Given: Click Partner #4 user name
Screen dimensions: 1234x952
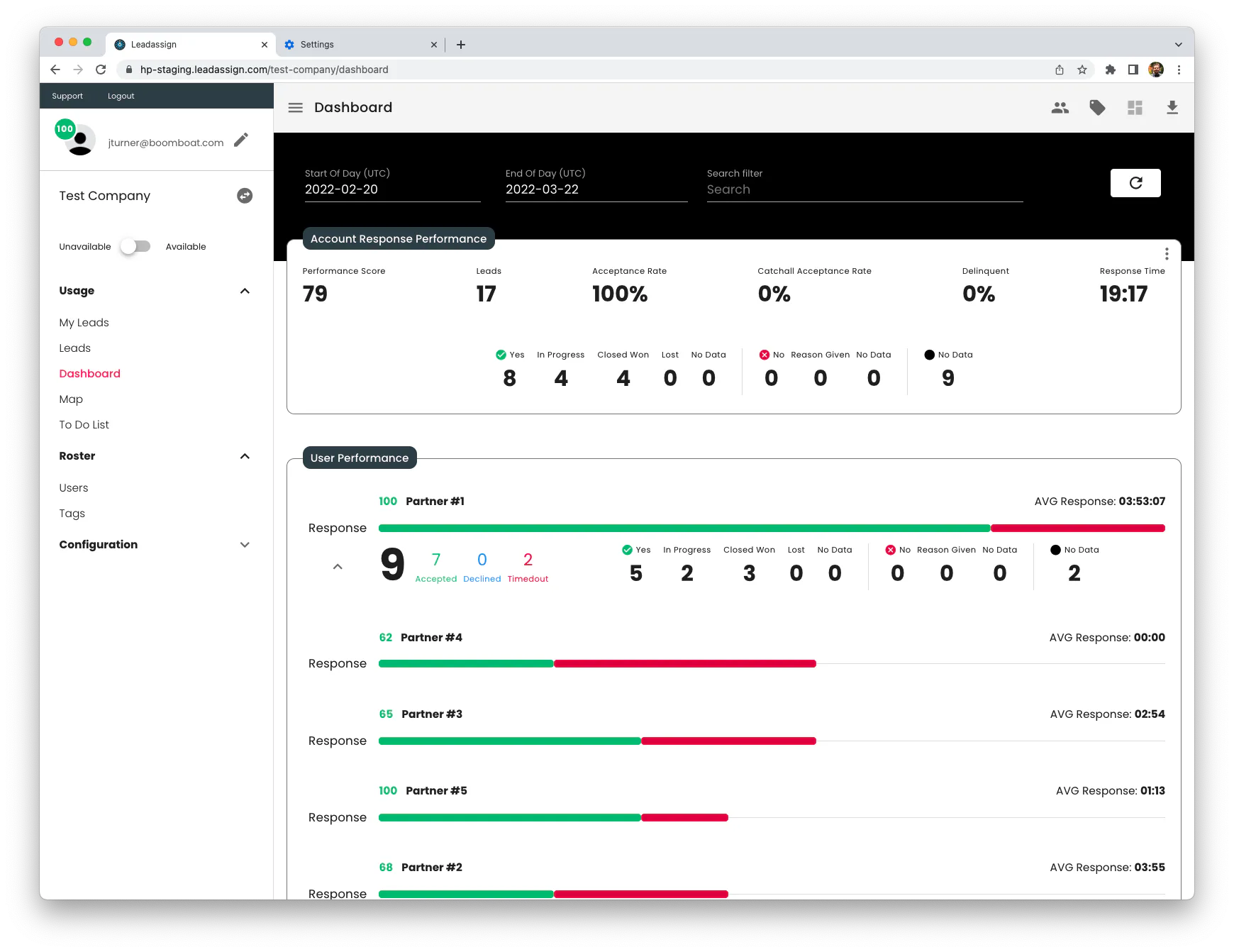Looking at the screenshot, I should (431, 638).
